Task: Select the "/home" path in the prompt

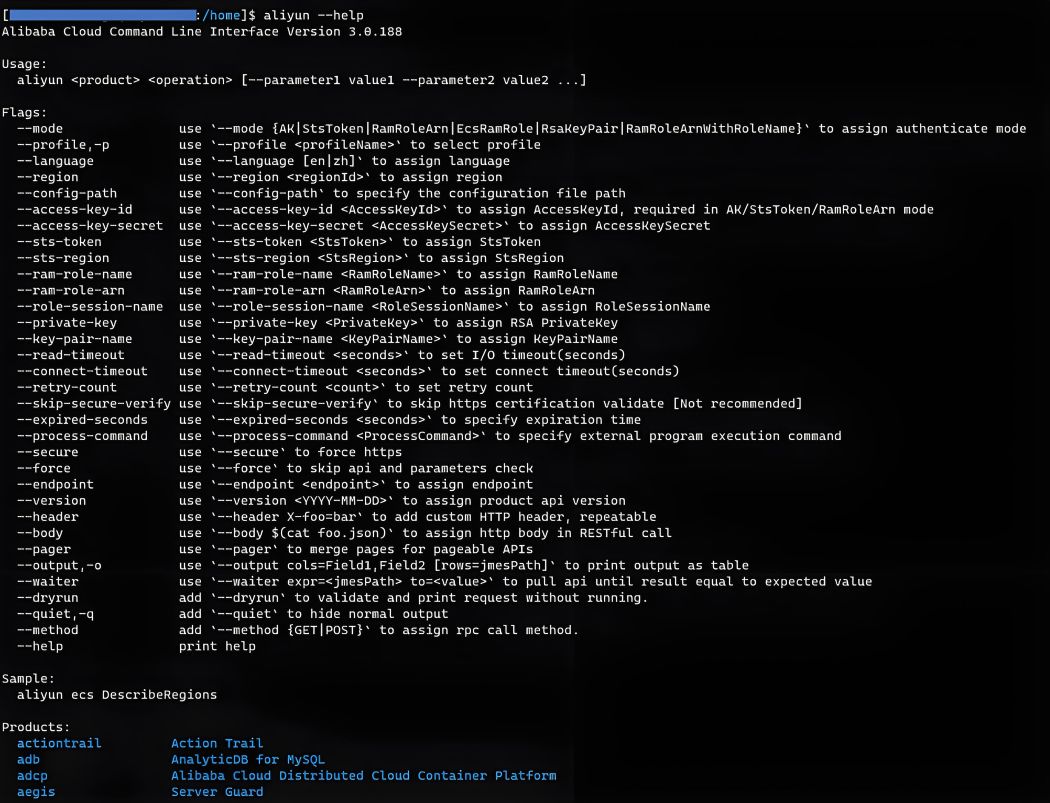Action: [221, 15]
